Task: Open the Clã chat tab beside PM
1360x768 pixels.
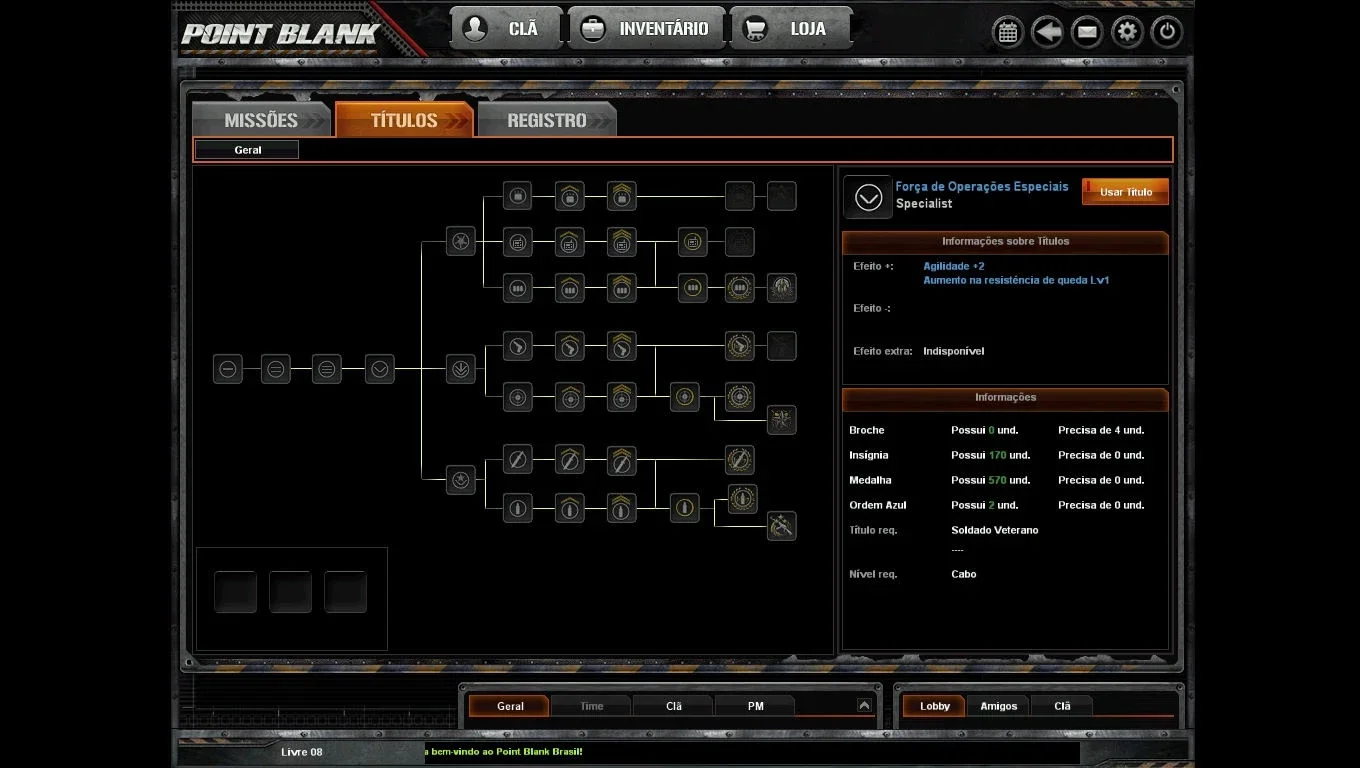Action: click(x=674, y=706)
